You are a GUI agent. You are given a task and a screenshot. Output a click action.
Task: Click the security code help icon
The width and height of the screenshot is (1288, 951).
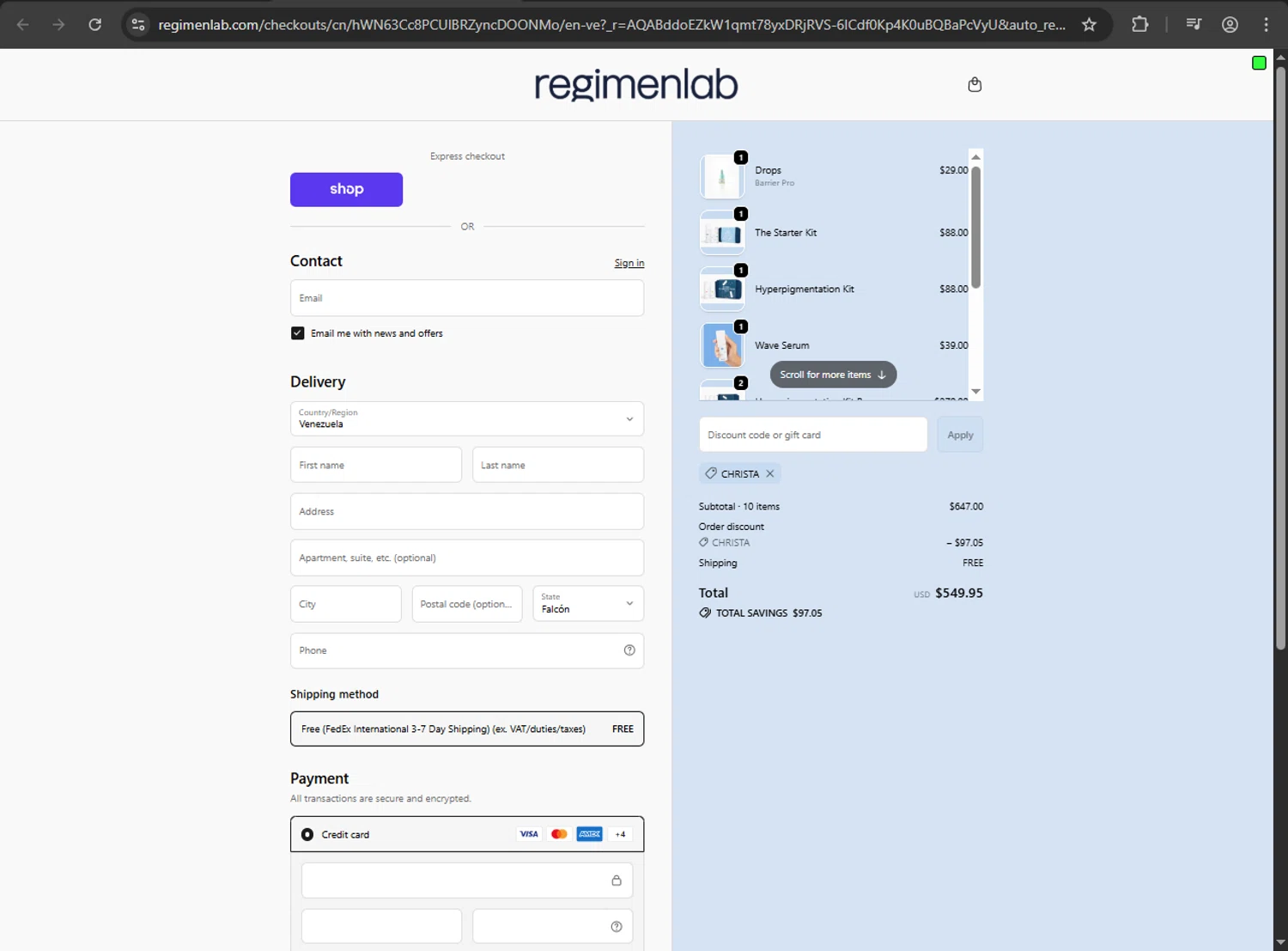(617, 926)
